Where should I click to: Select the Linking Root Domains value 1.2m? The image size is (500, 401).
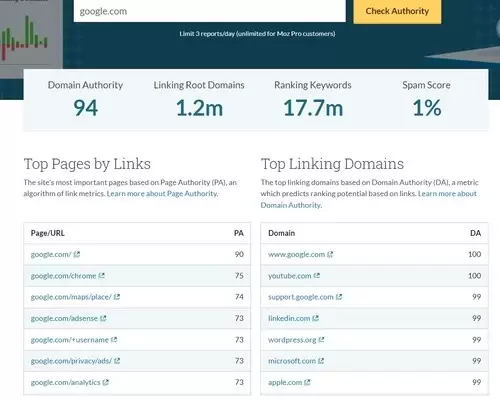click(x=199, y=108)
